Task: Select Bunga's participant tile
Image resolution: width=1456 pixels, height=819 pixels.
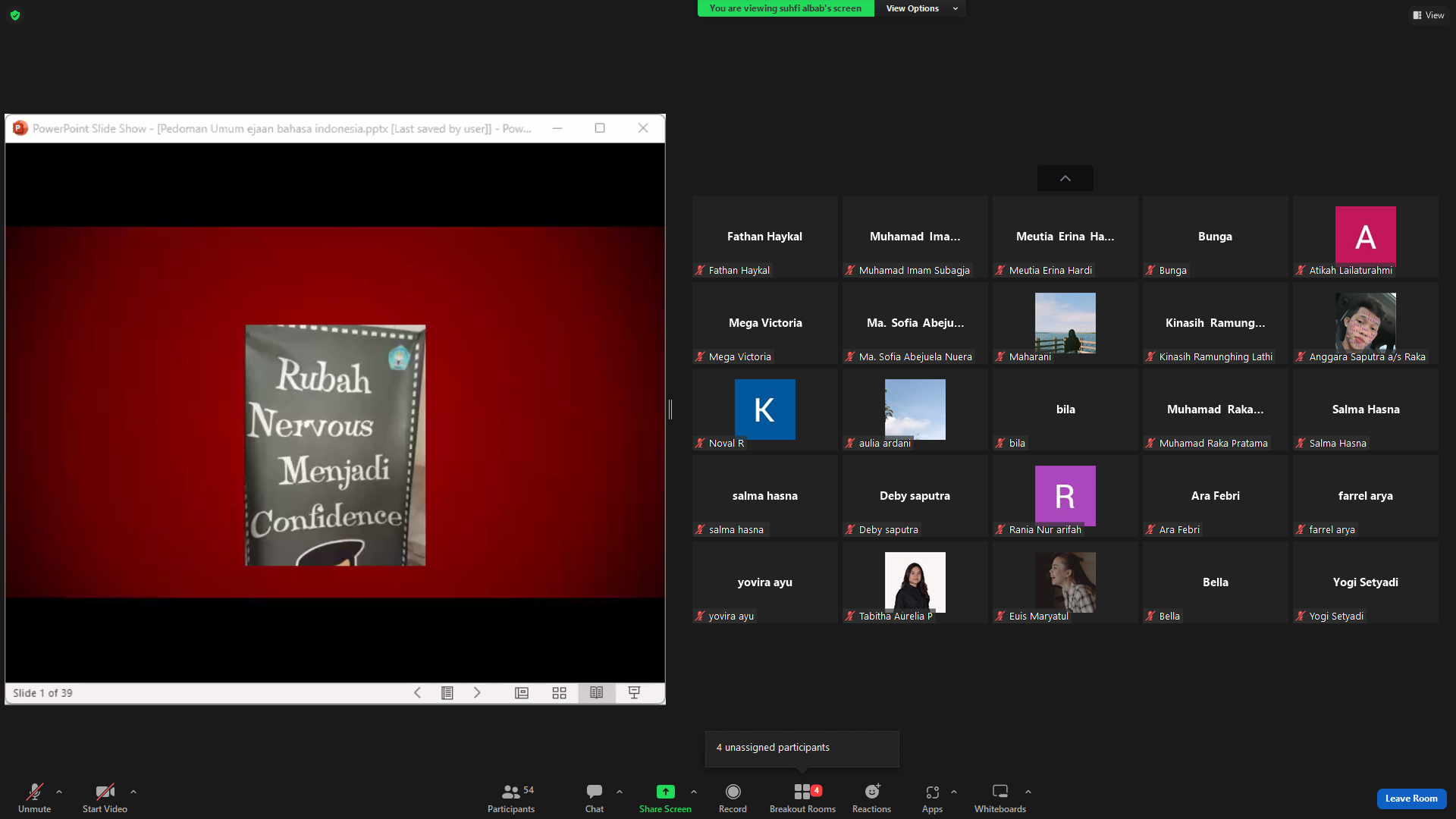Action: tap(1216, 237)
